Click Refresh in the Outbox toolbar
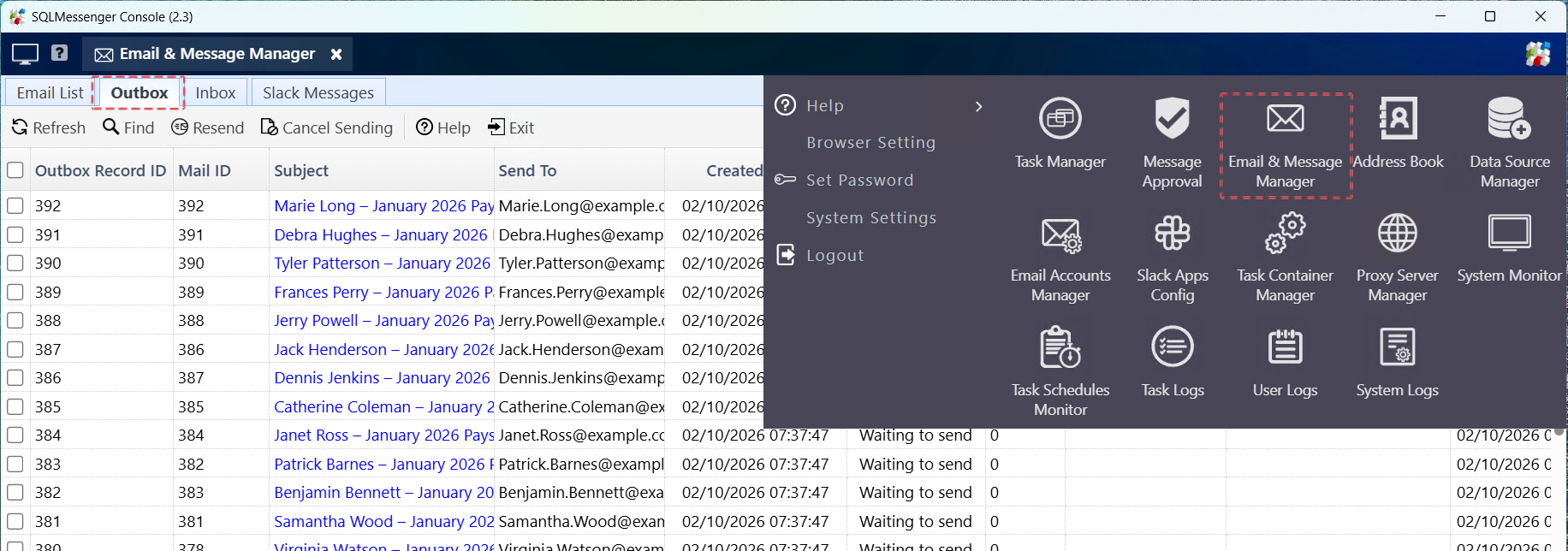 (x=49, y=127)
